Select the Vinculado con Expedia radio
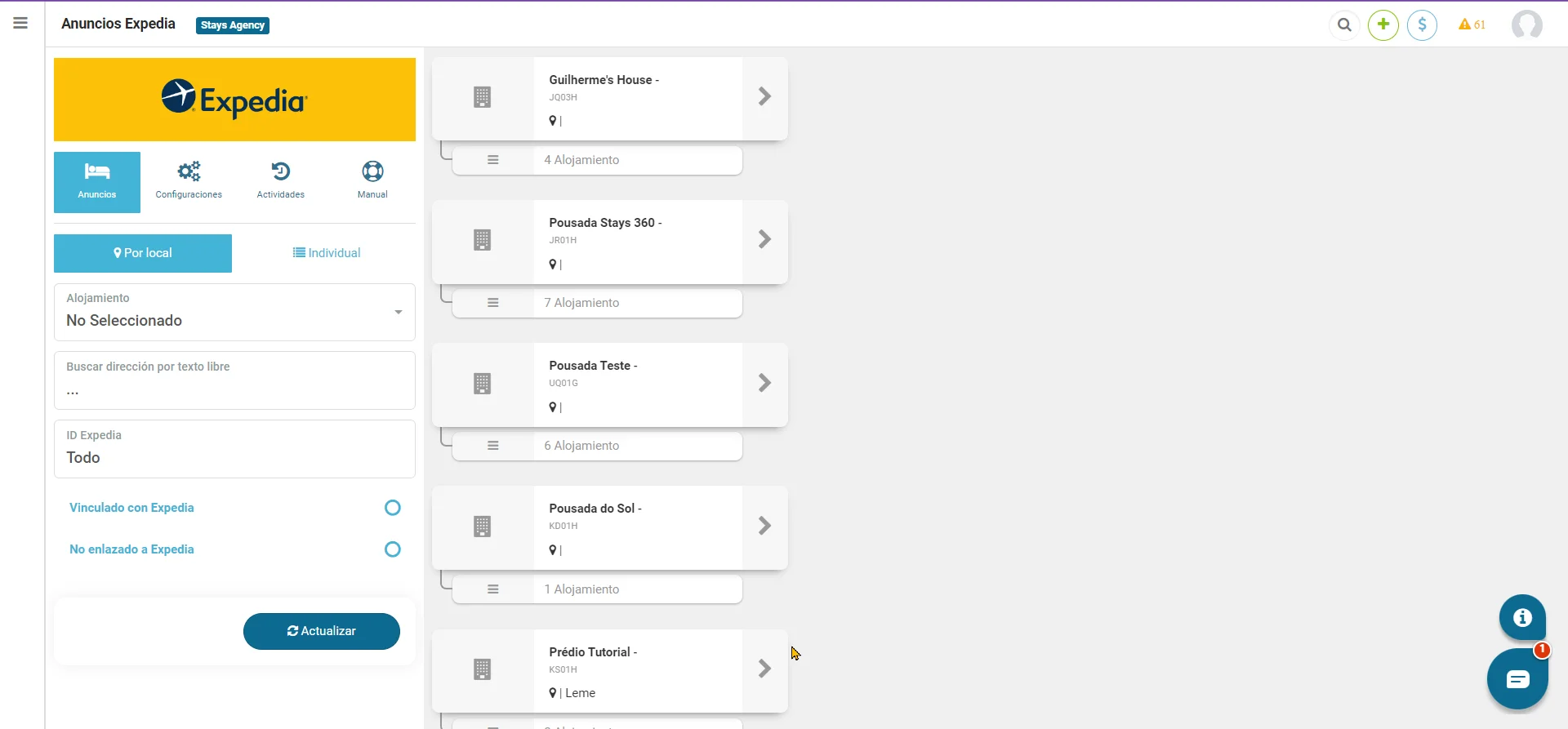 tap(393, 508)
